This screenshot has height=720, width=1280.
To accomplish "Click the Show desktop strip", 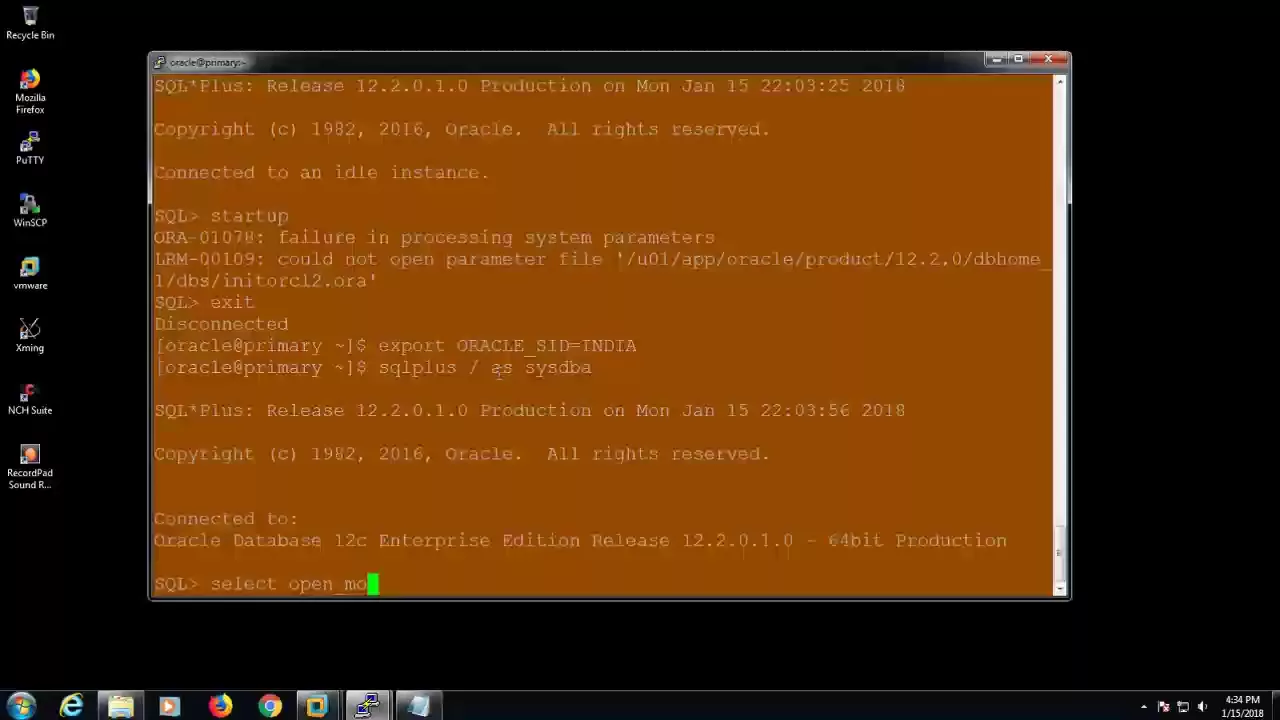I will tap(1274, 706).
